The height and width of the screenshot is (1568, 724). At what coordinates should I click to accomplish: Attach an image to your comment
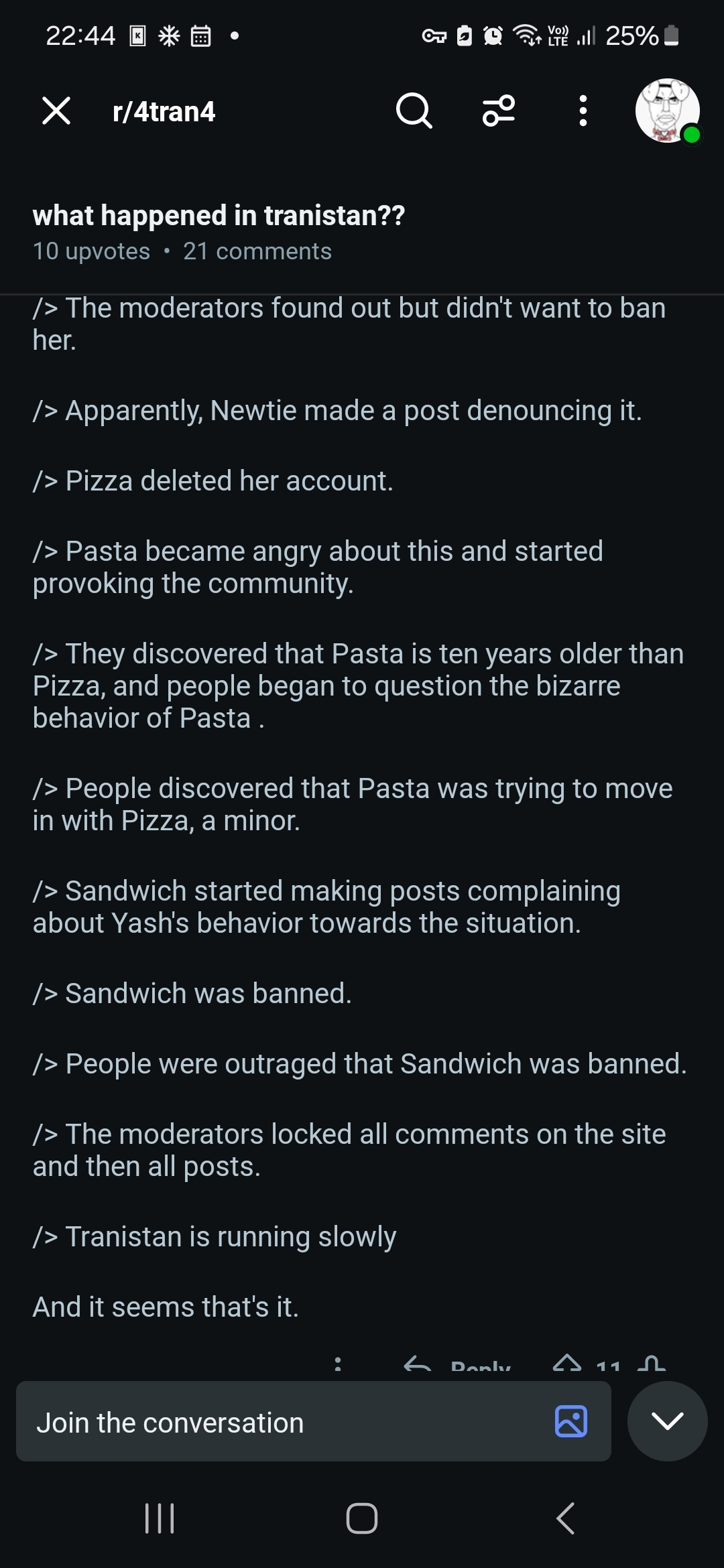pyautogui.click(x=571, y=1421)
